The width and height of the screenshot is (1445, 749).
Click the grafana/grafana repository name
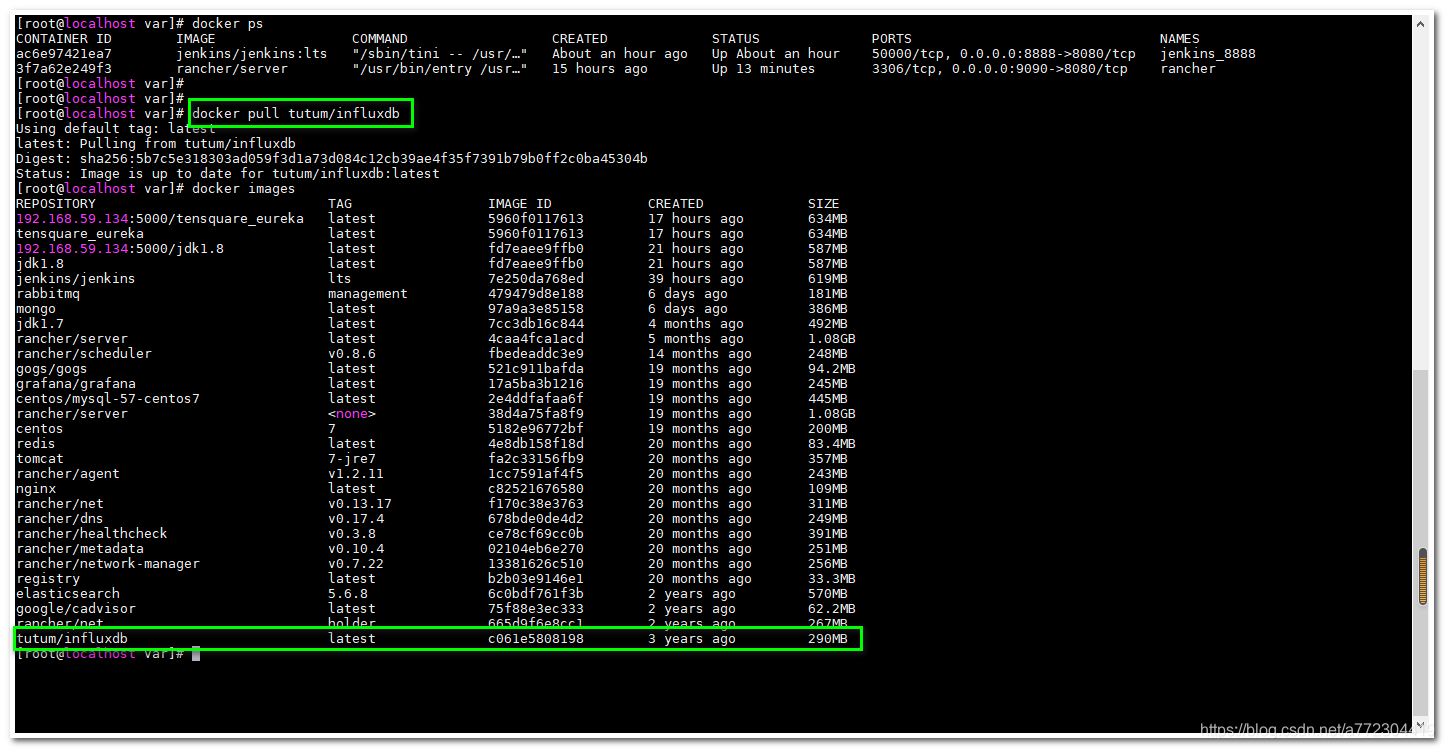point(76,384)
